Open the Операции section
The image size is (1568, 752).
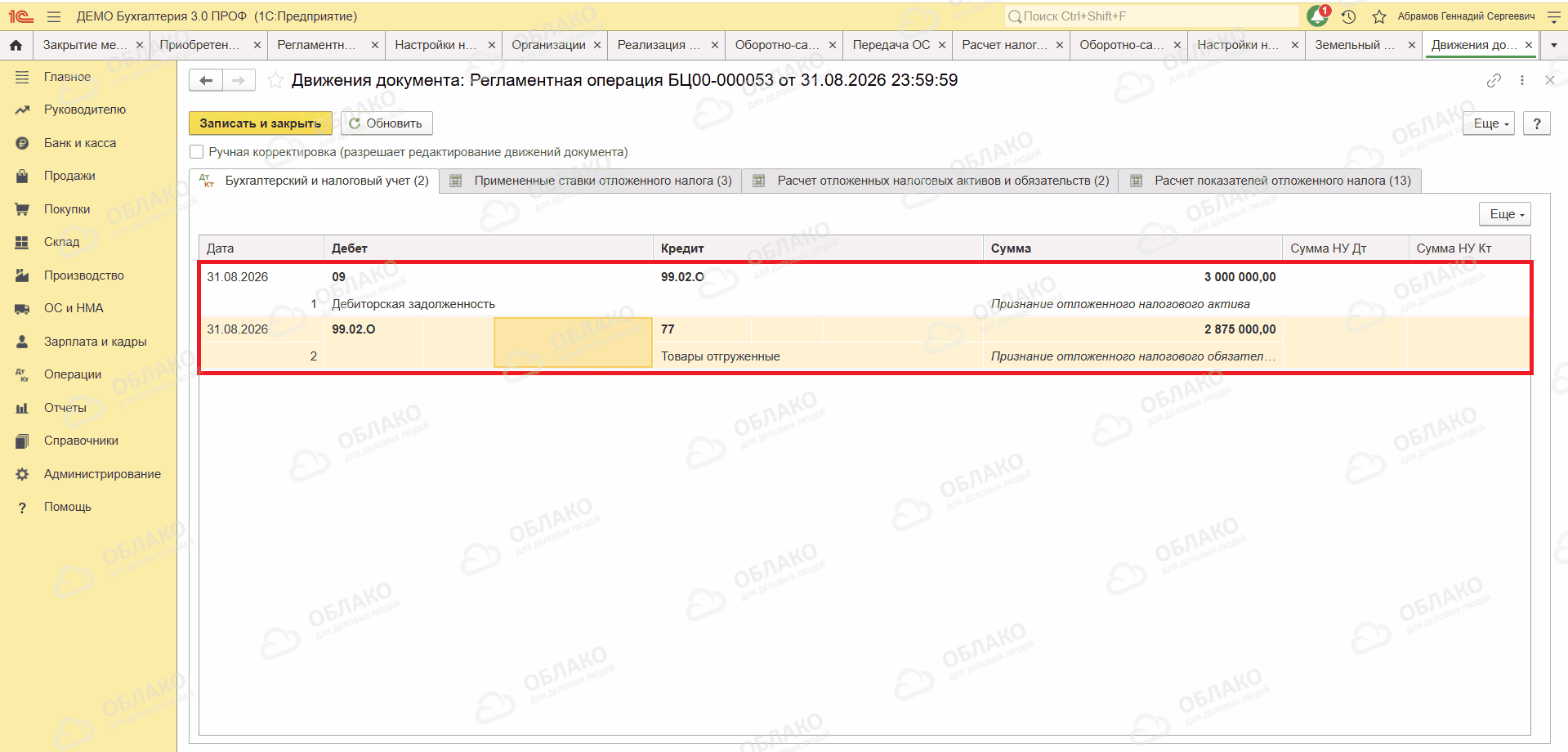(x=73, y=374)
